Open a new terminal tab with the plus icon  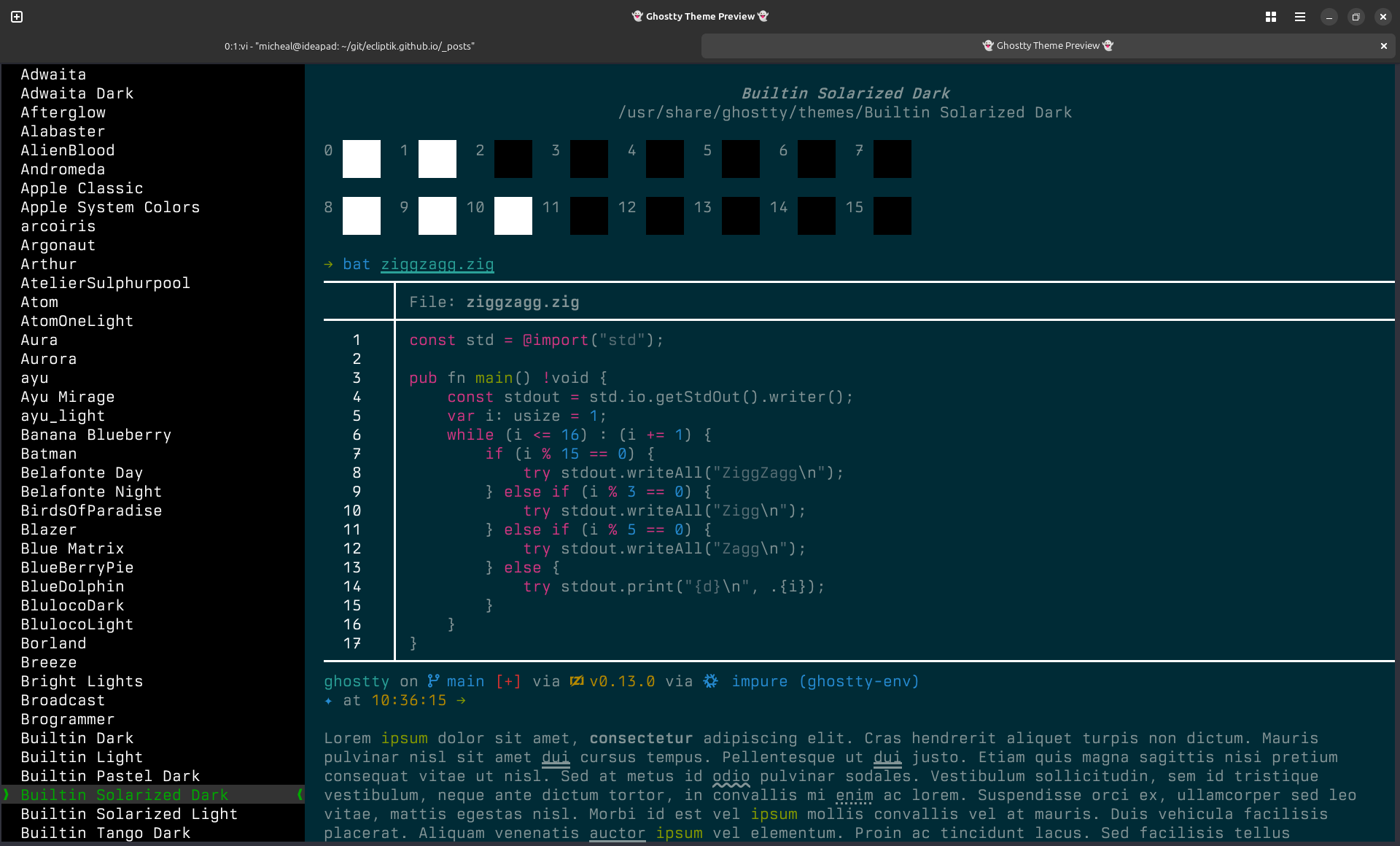(x=16, y=16)
